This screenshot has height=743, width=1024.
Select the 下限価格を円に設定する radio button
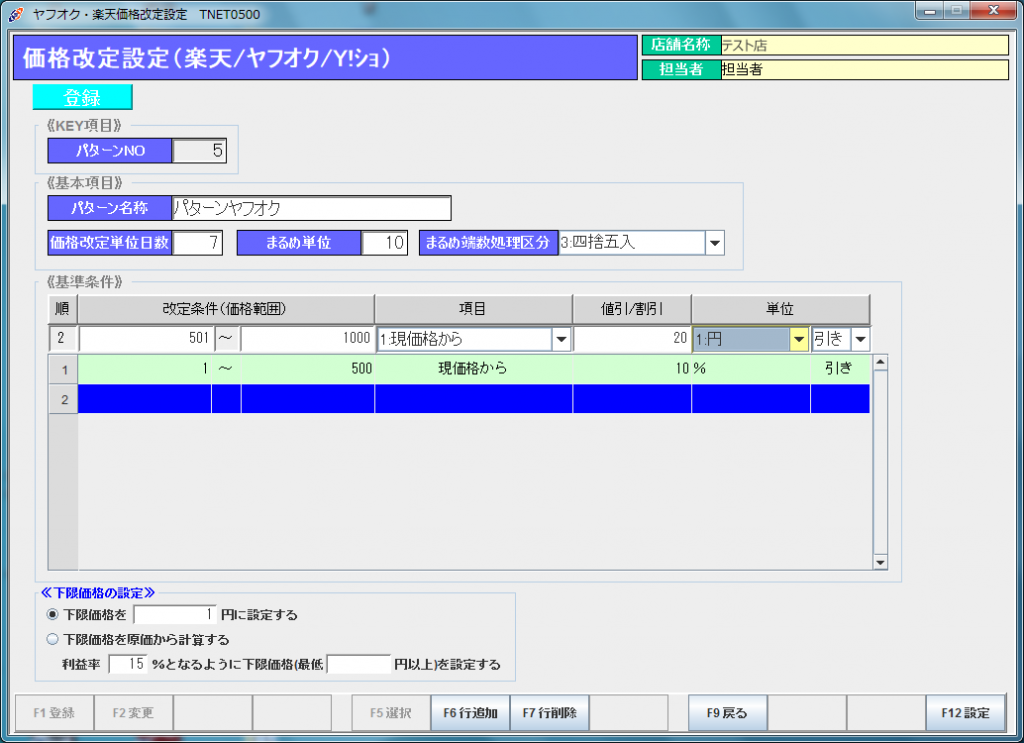[x=53, y=614]
